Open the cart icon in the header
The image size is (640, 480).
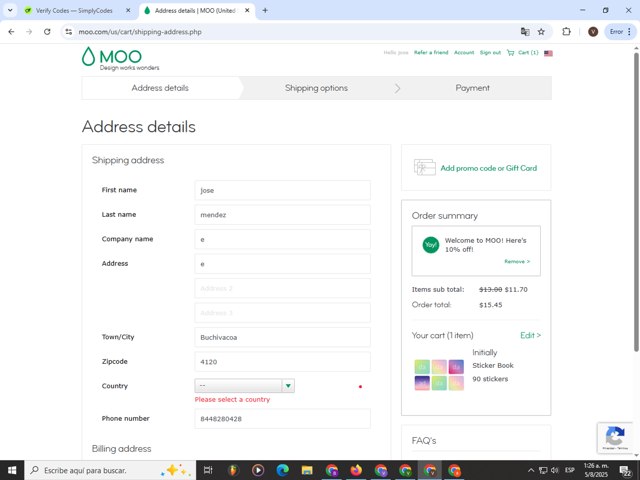[x=510, y=53]
